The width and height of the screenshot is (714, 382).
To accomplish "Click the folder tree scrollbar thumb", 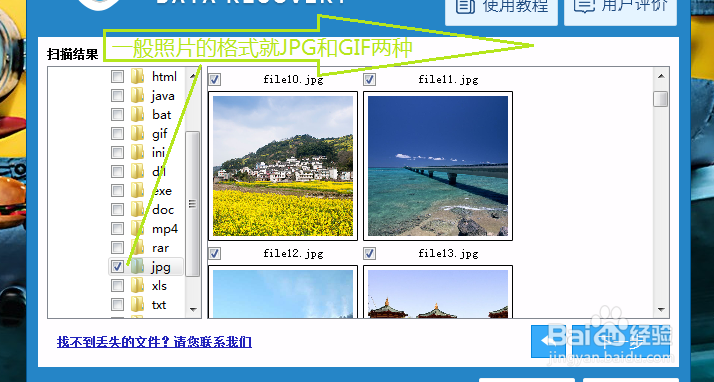I will click(x=193, y=204).
